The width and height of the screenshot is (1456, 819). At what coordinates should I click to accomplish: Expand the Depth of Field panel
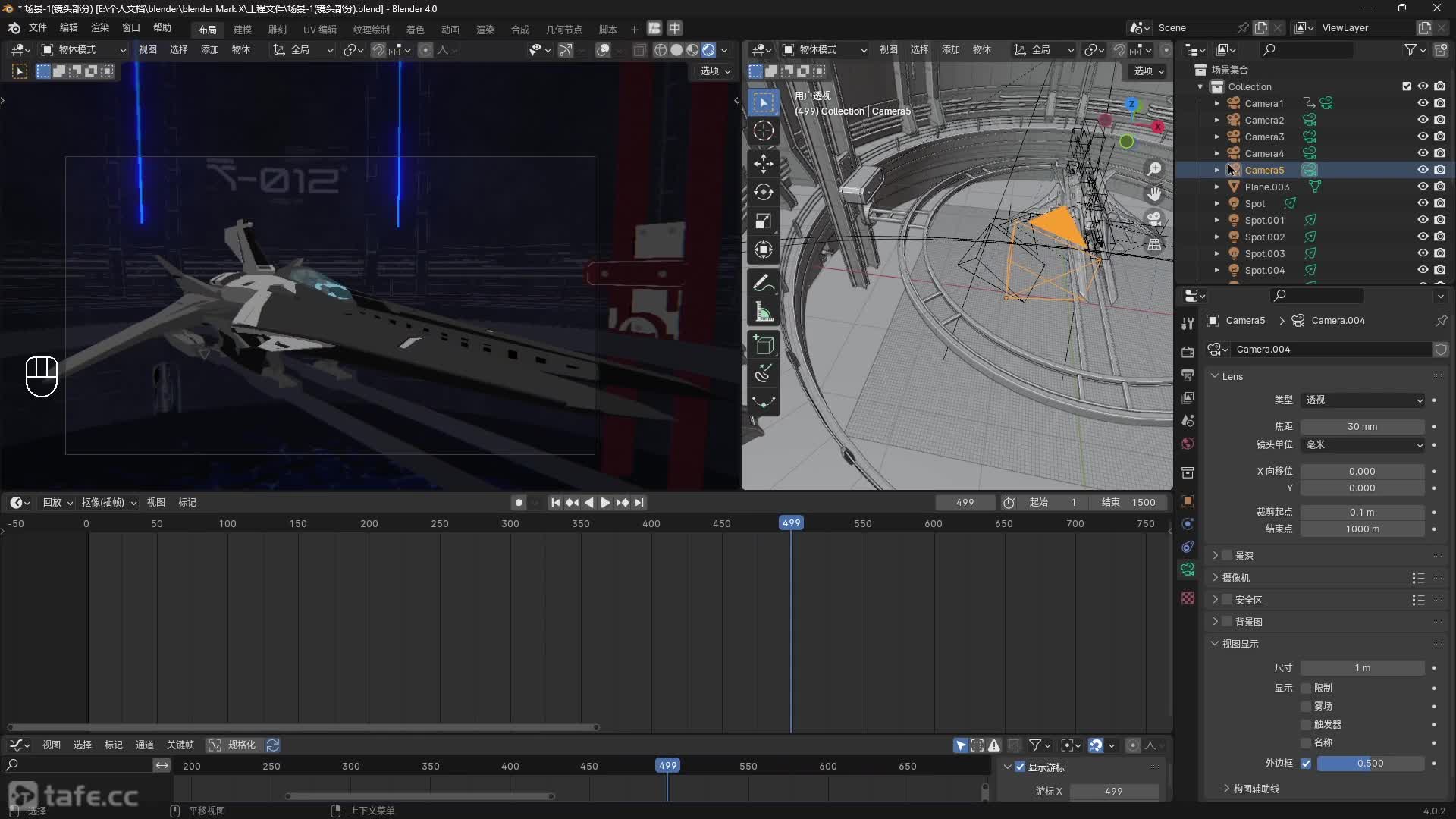coord(1215,556)
